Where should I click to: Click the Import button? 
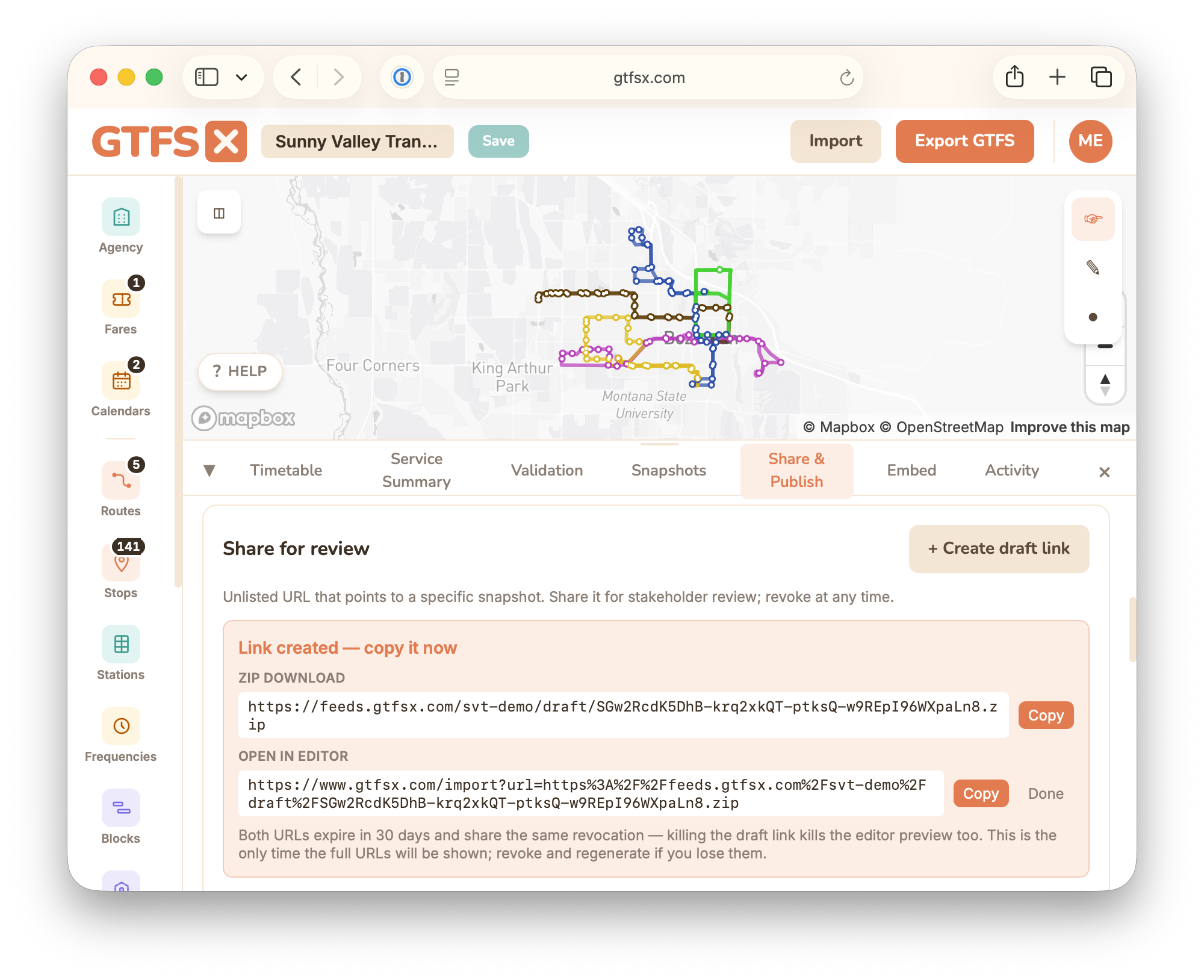836,141
